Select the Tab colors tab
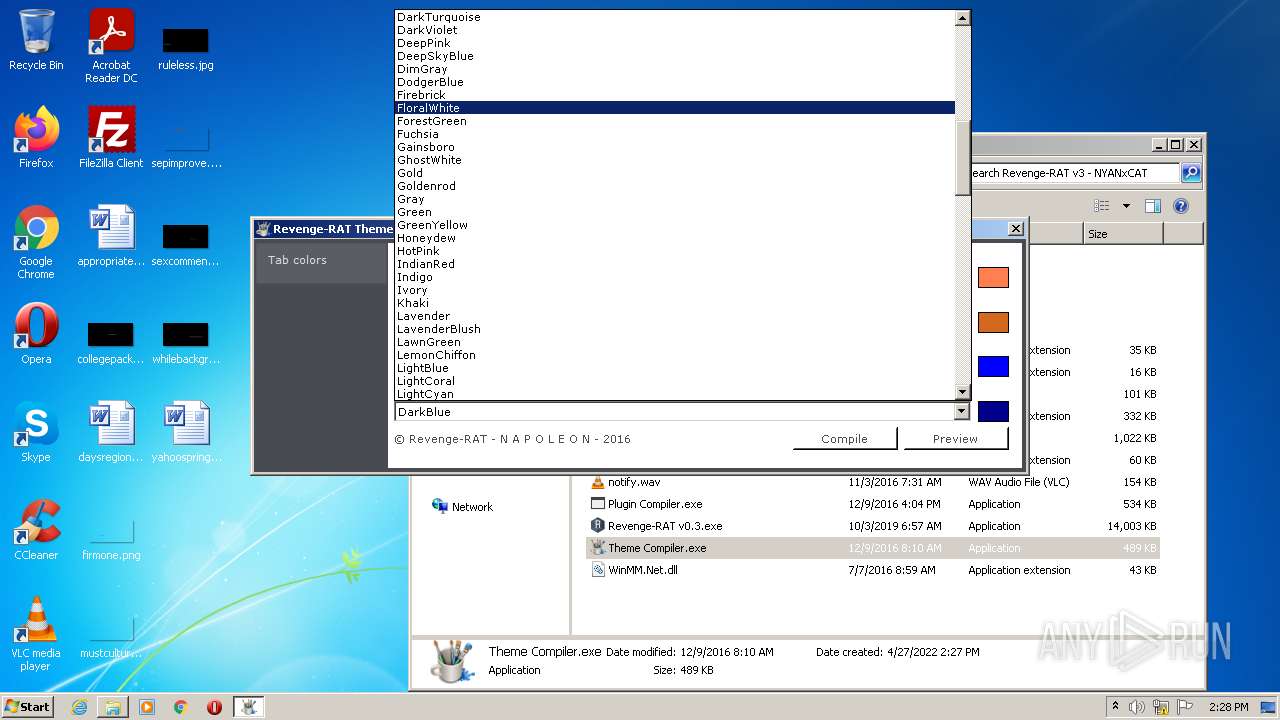1280x720 pixels. coord(322,261)
